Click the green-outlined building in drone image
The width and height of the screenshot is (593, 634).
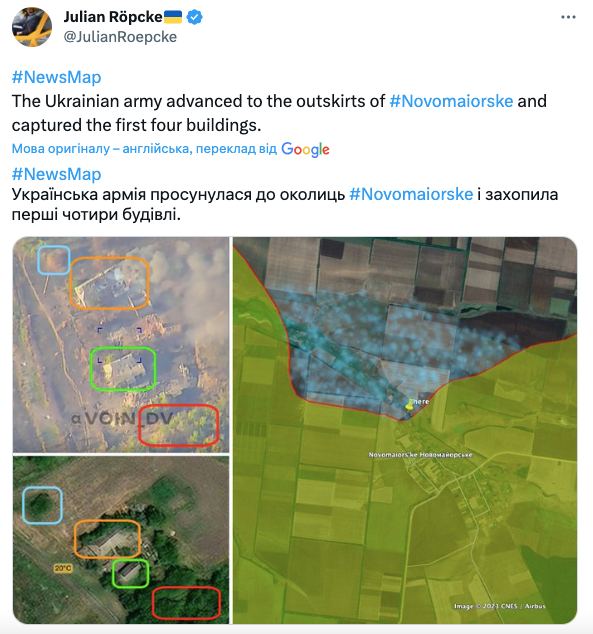pyautogui.click(x=123, y=369)
